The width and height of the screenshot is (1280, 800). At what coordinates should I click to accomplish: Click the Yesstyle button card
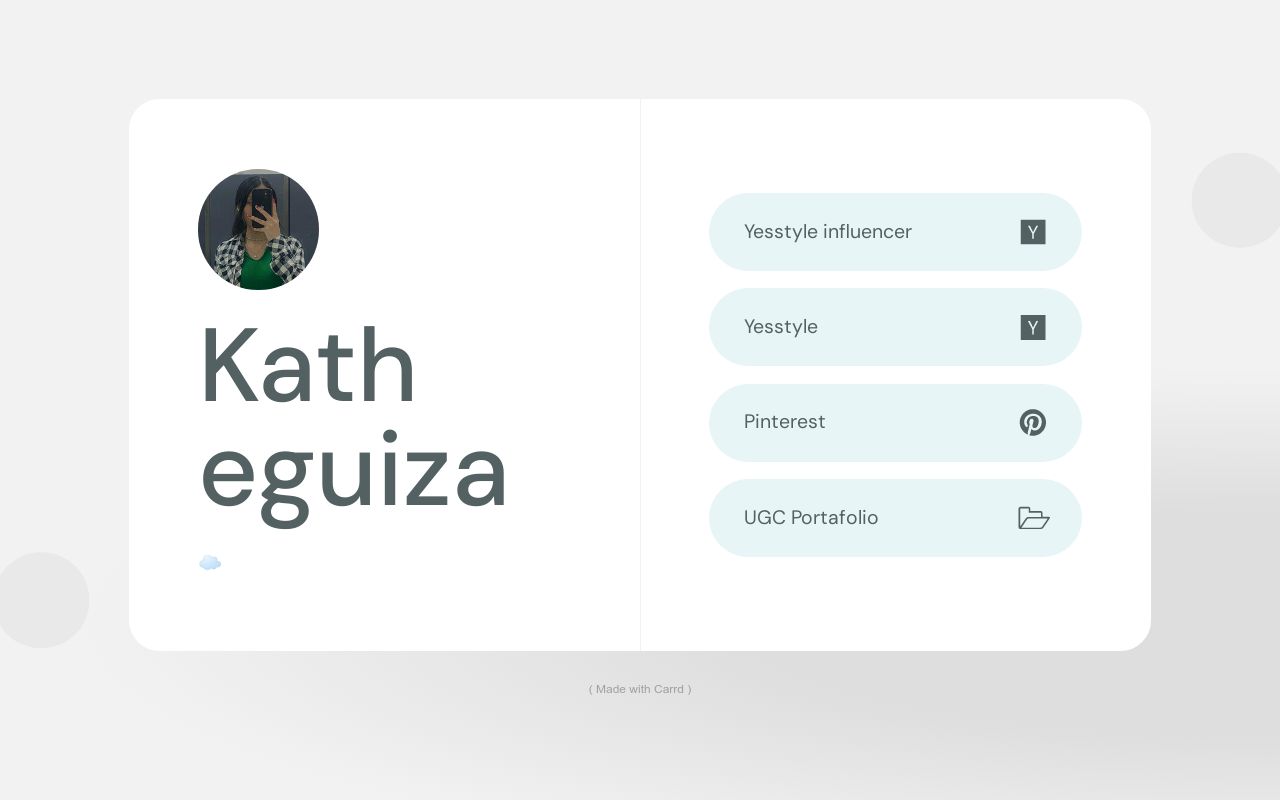coord(895,327)
